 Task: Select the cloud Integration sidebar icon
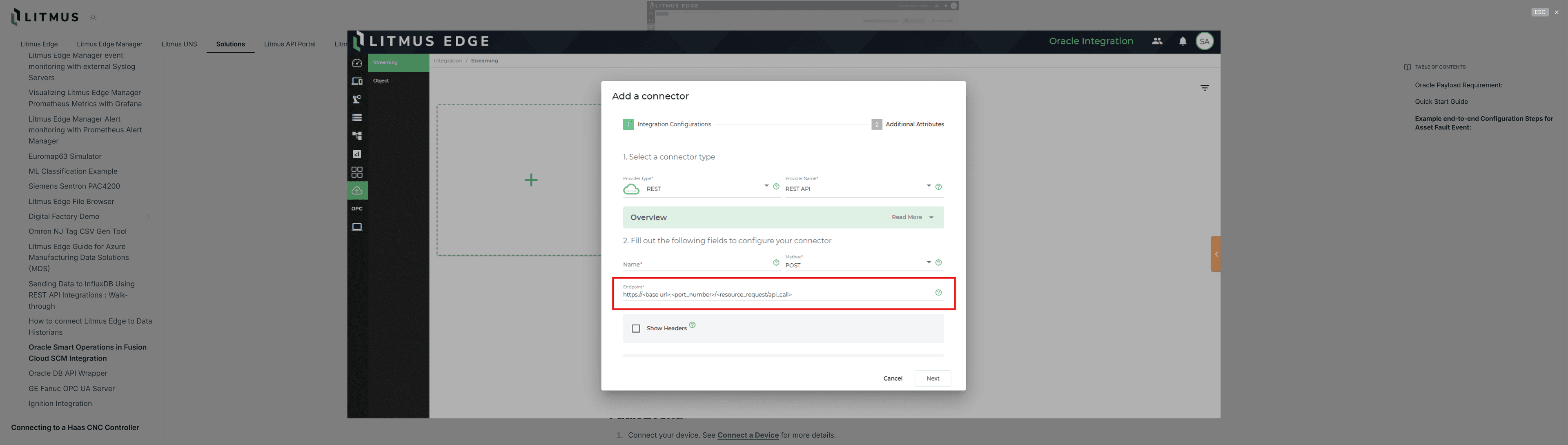click(357, 191)
